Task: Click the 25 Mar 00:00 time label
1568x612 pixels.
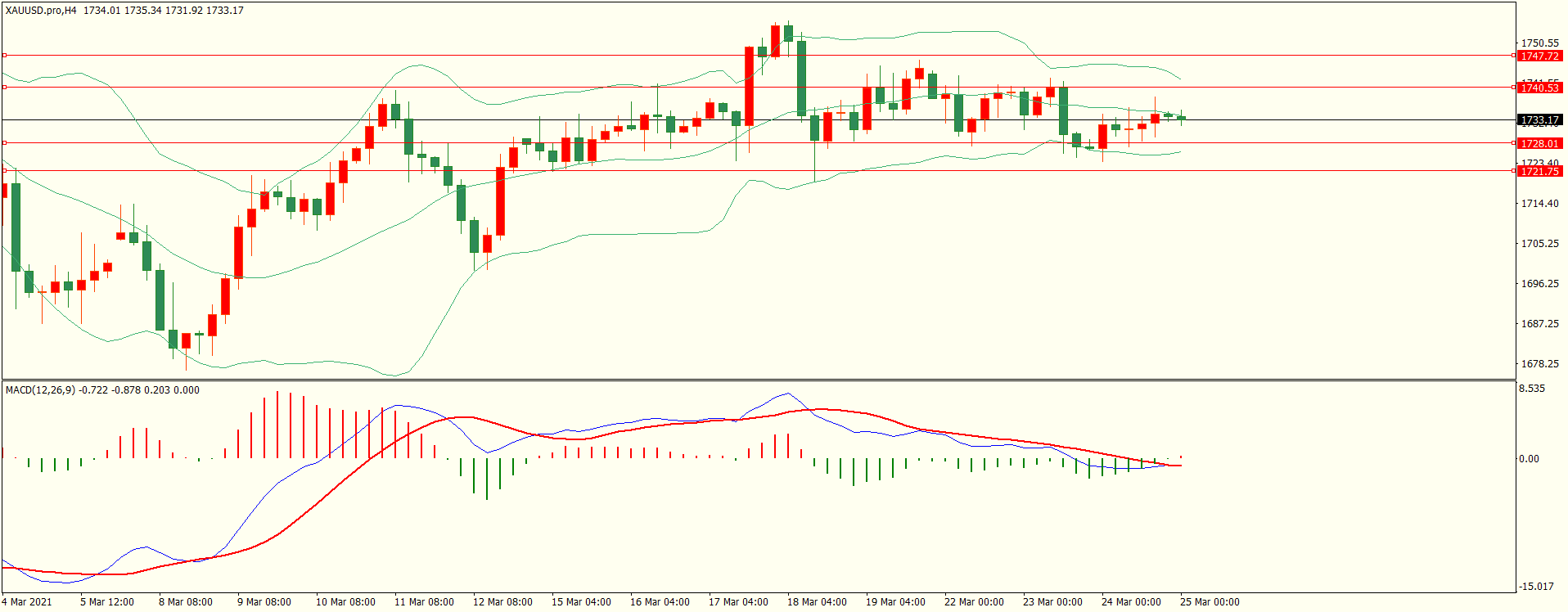Action: click(1210, 602)
